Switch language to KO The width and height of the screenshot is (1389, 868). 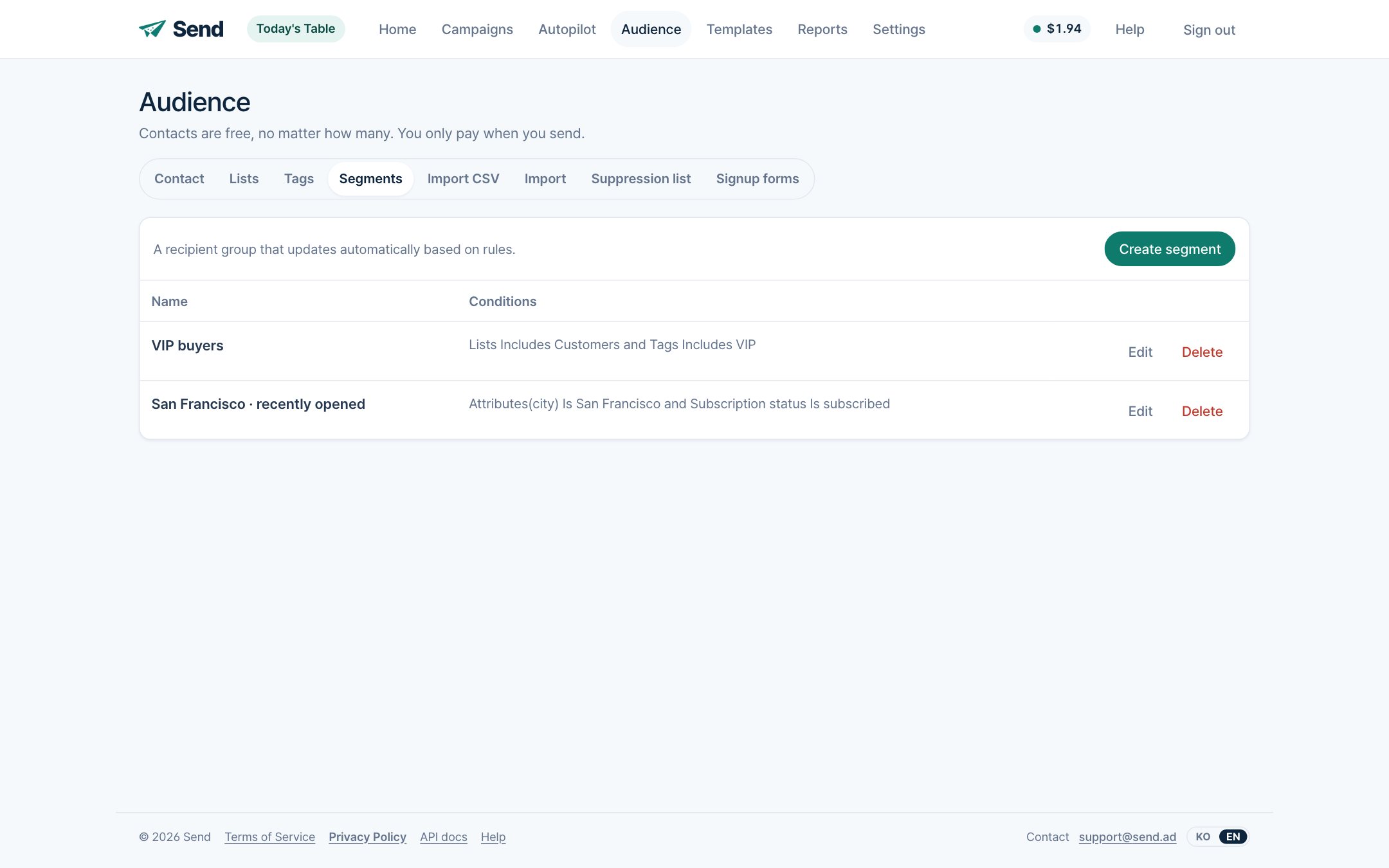tap(1203, 837)
